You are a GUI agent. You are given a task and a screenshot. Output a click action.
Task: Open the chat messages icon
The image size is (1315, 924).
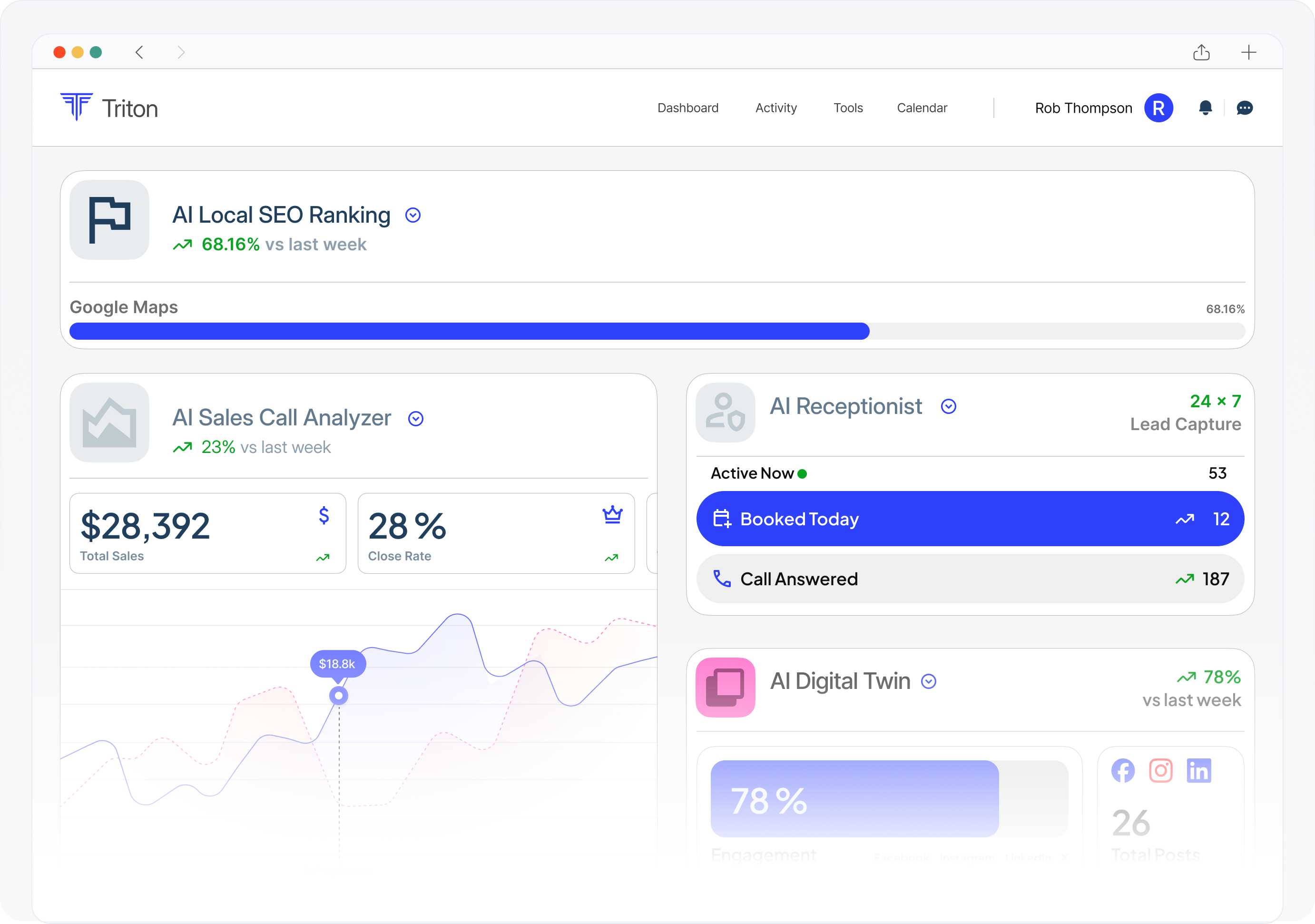click(x=1244, y=108)
